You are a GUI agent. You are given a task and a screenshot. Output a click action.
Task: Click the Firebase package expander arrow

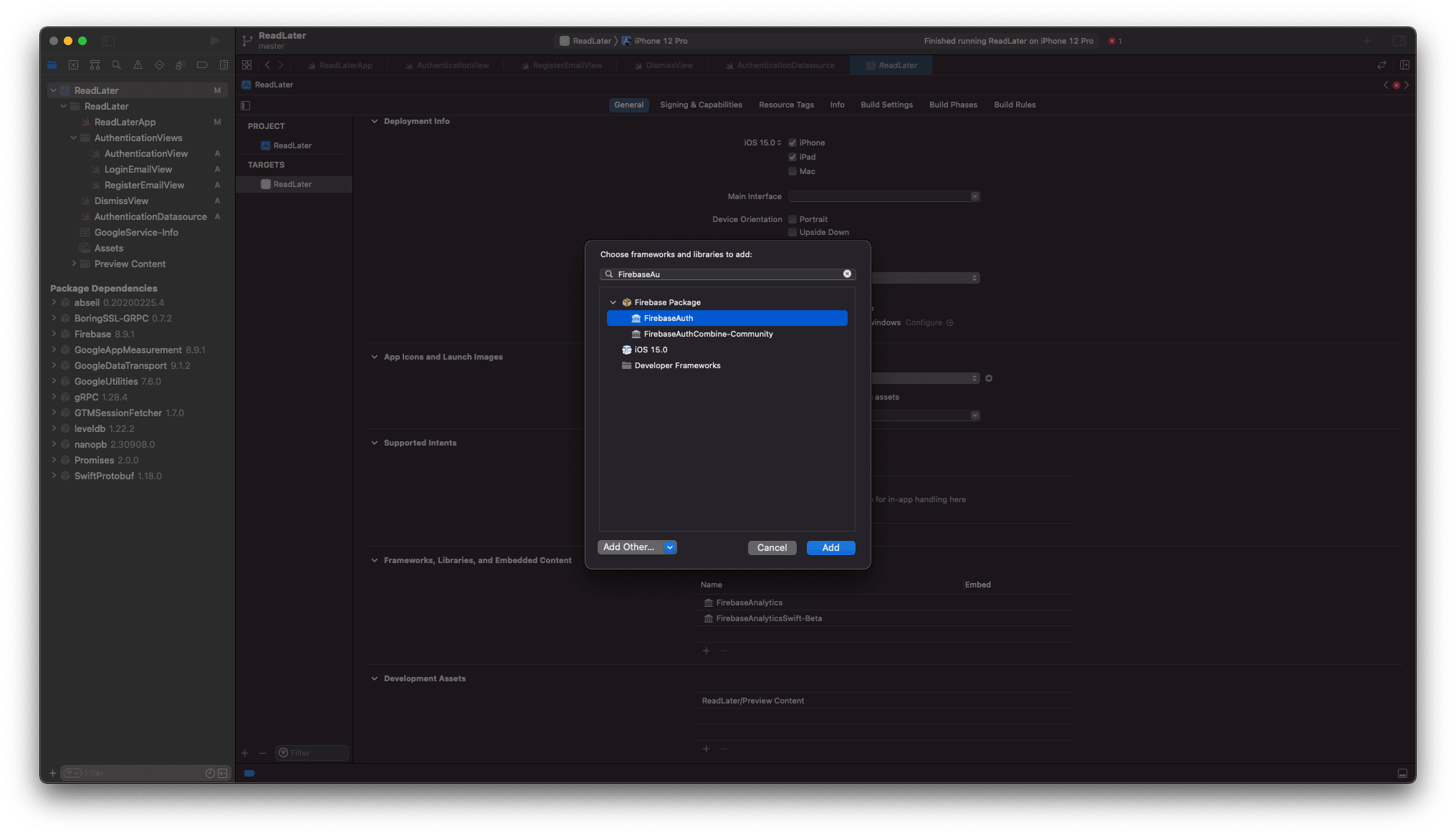click(613, 302)
